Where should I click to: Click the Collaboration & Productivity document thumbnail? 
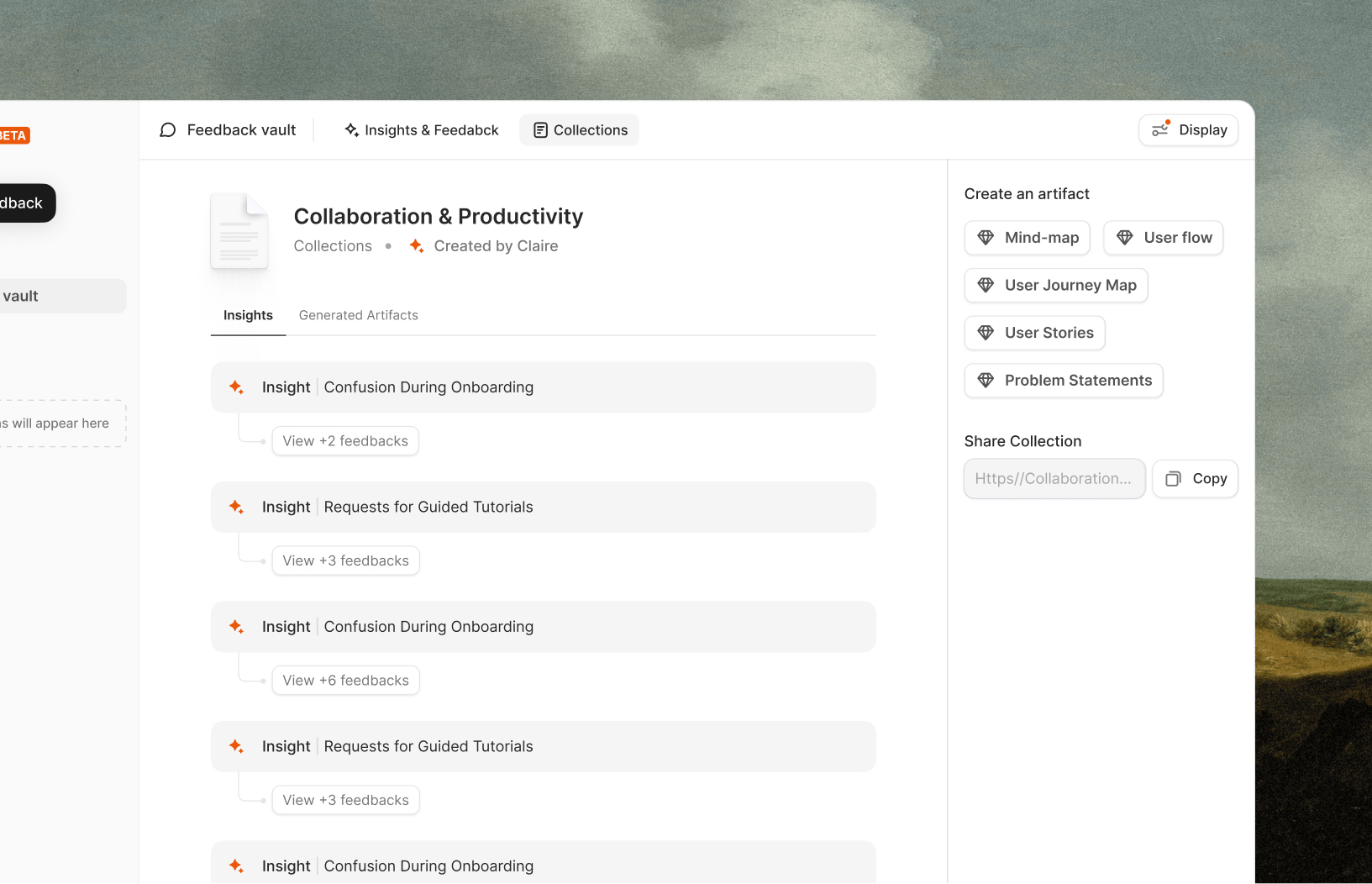239,232
